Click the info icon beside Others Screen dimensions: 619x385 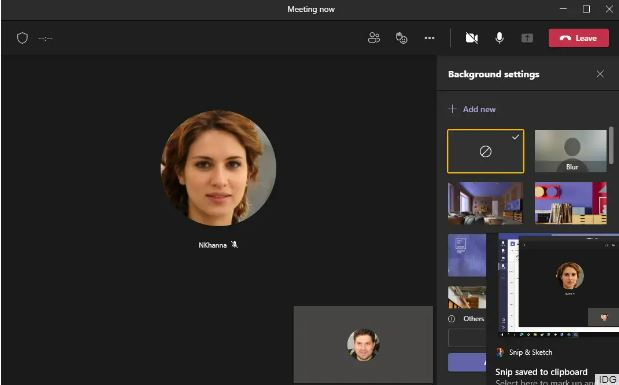pyautogui.click(x=452, y=319)
